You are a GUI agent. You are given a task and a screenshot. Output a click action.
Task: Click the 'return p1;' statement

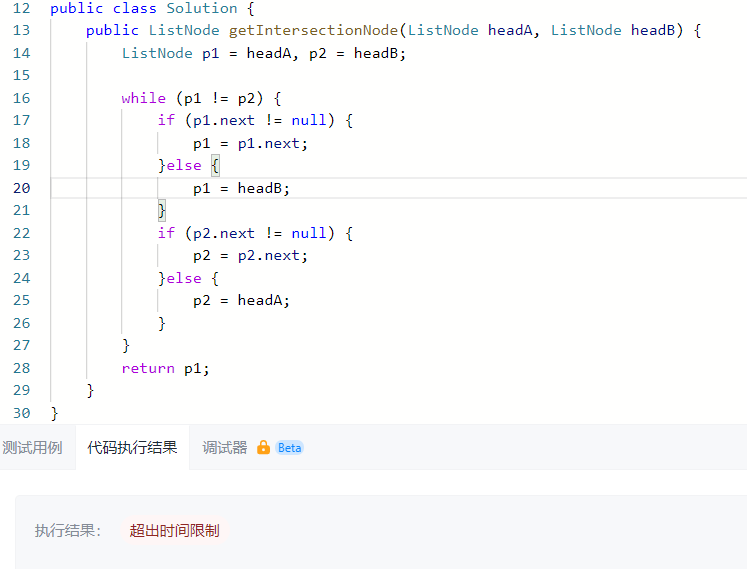(165, 368)
